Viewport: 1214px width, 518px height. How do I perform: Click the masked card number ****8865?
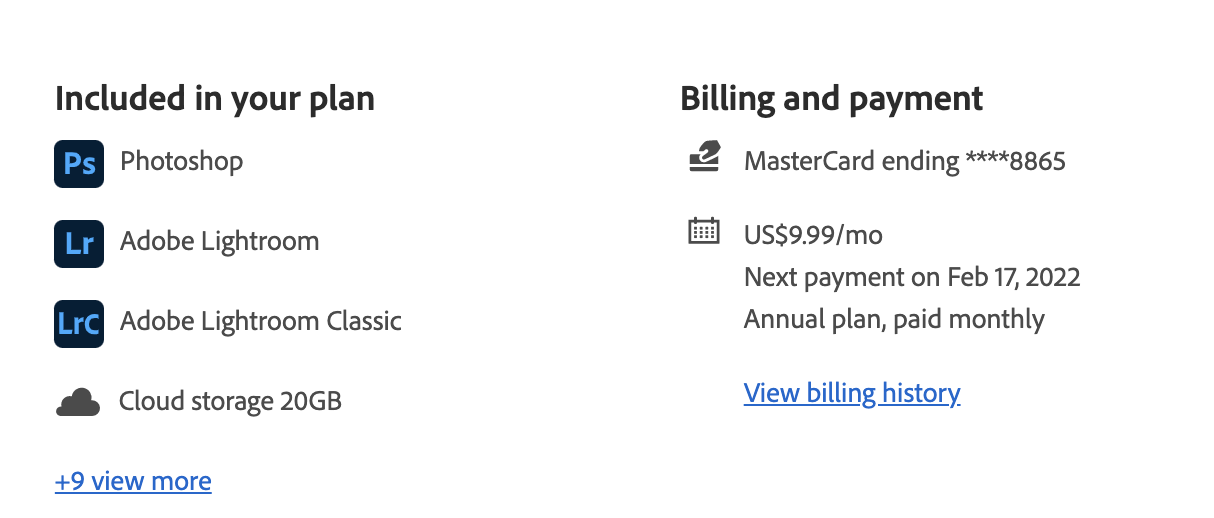click(1015, 161)
